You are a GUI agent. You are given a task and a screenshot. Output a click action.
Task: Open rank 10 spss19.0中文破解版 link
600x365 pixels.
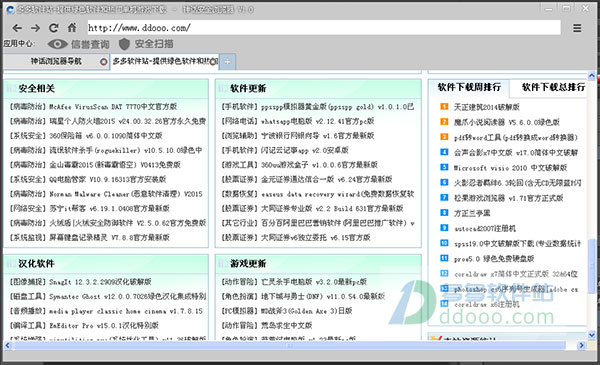pyautogui.click(x=517, y=243)
